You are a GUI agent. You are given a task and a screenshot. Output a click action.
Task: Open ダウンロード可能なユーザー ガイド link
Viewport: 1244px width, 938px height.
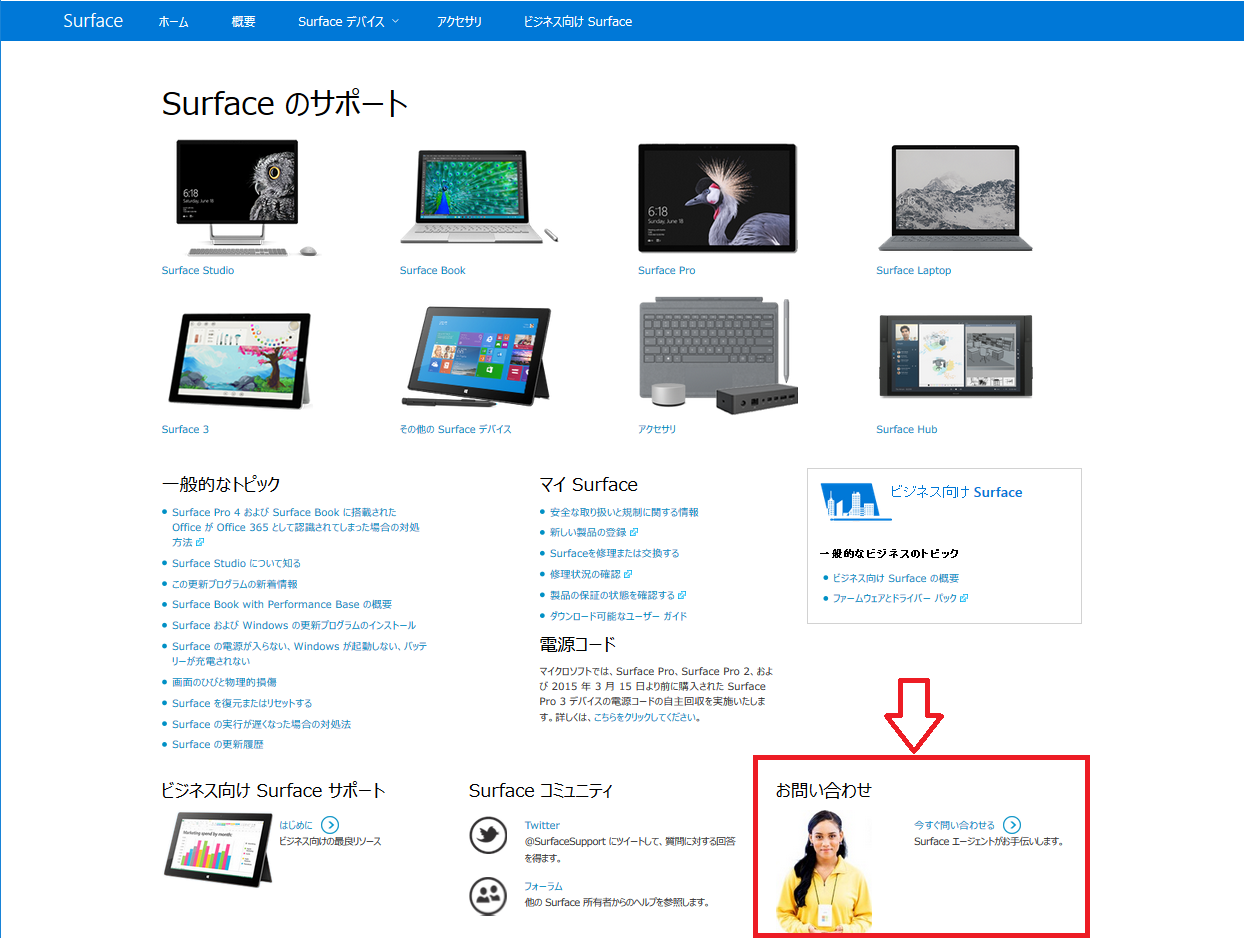pos(618,616)
